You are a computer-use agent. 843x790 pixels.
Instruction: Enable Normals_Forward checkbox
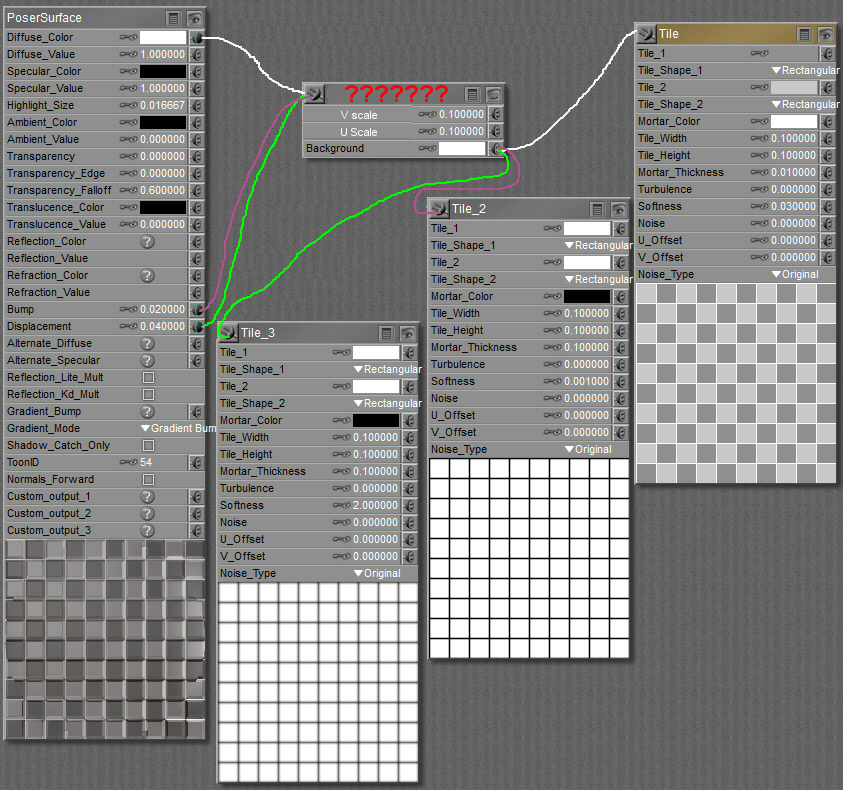tap(149, 479)
